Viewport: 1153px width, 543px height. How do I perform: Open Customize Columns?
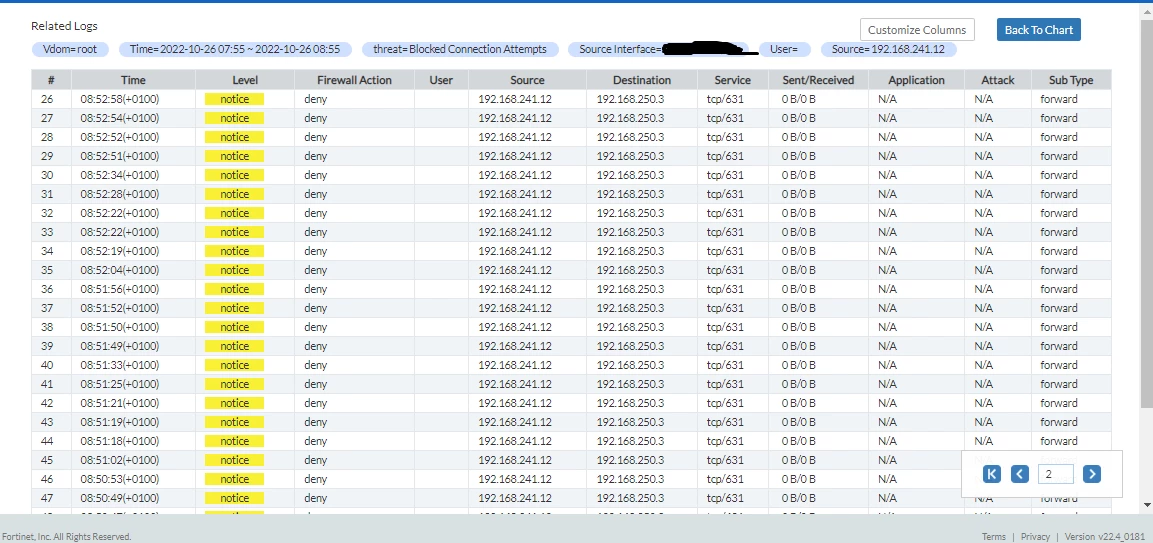click(917, 30)
